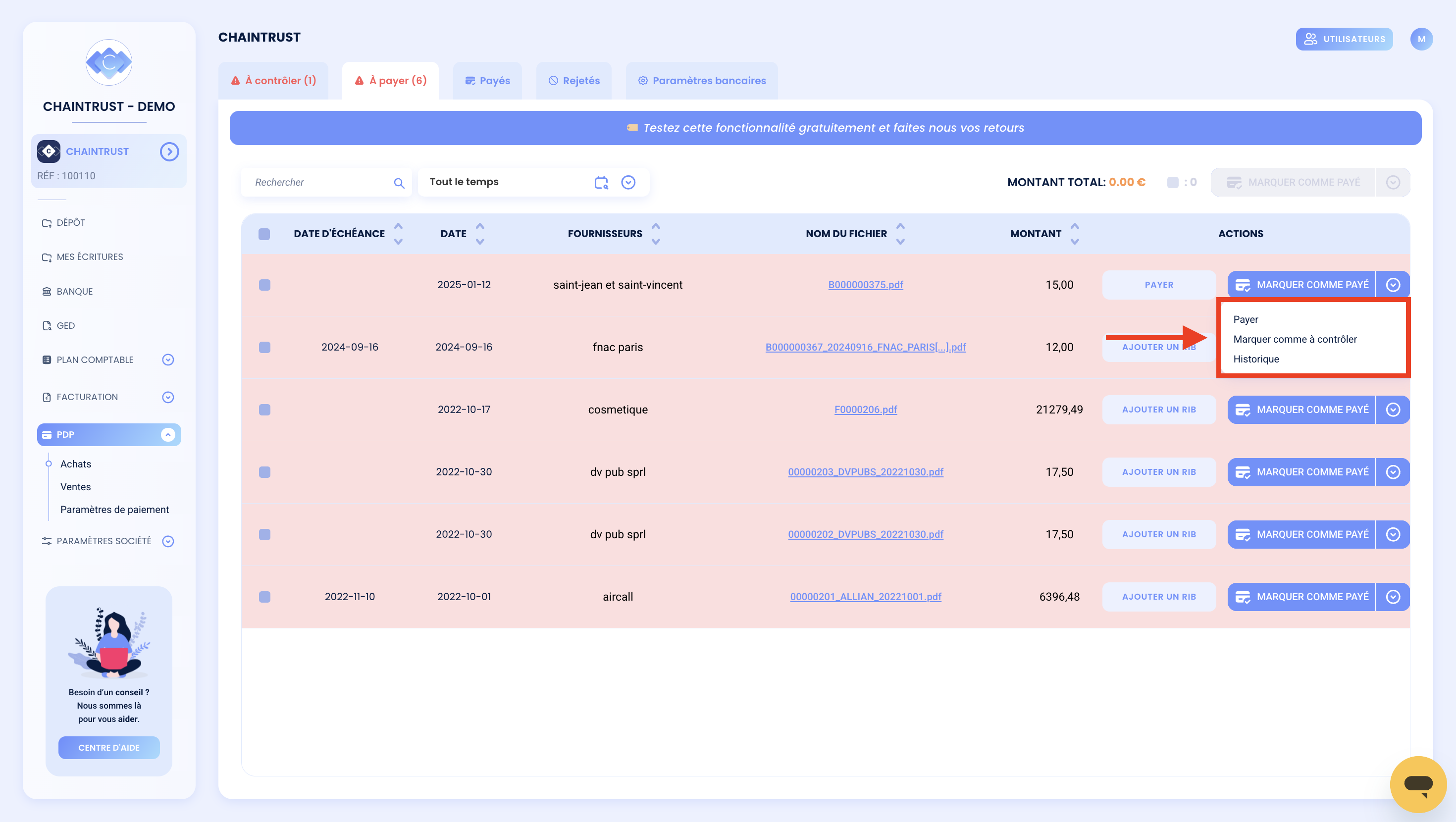The image size is (1456, 822).
Task: Click the feature feedback banner Testez cette fonctionnalité
Action: (x=825, y=128)
